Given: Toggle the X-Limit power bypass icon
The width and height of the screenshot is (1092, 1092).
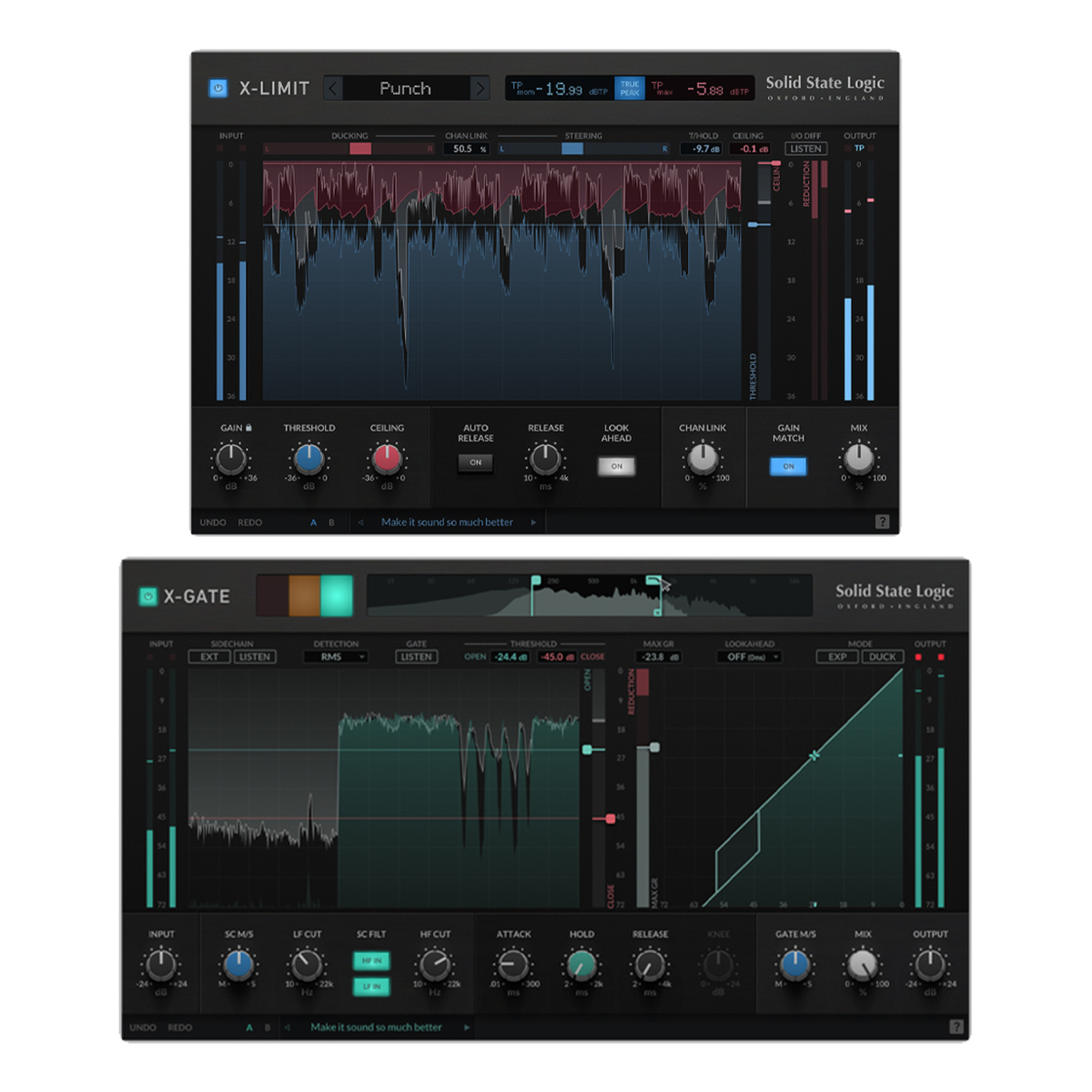Looking at the screenshot, I should tap(217, 88).
